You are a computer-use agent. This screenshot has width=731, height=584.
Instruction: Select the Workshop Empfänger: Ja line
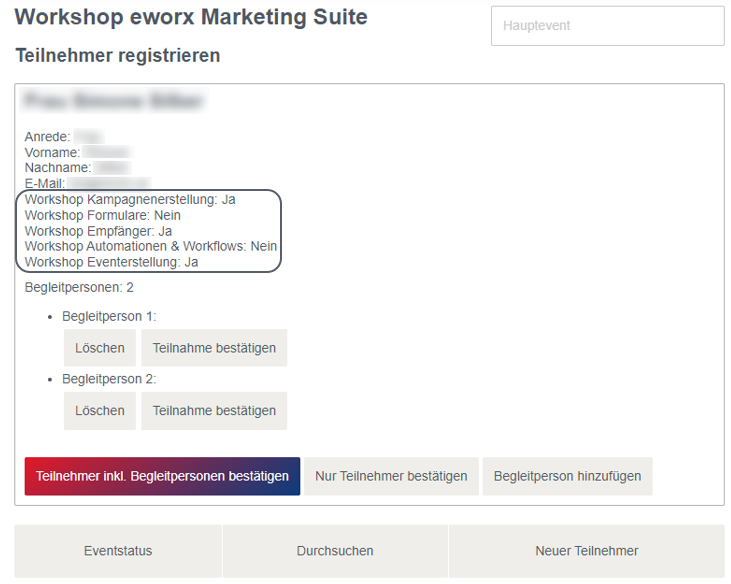(98, 231)
